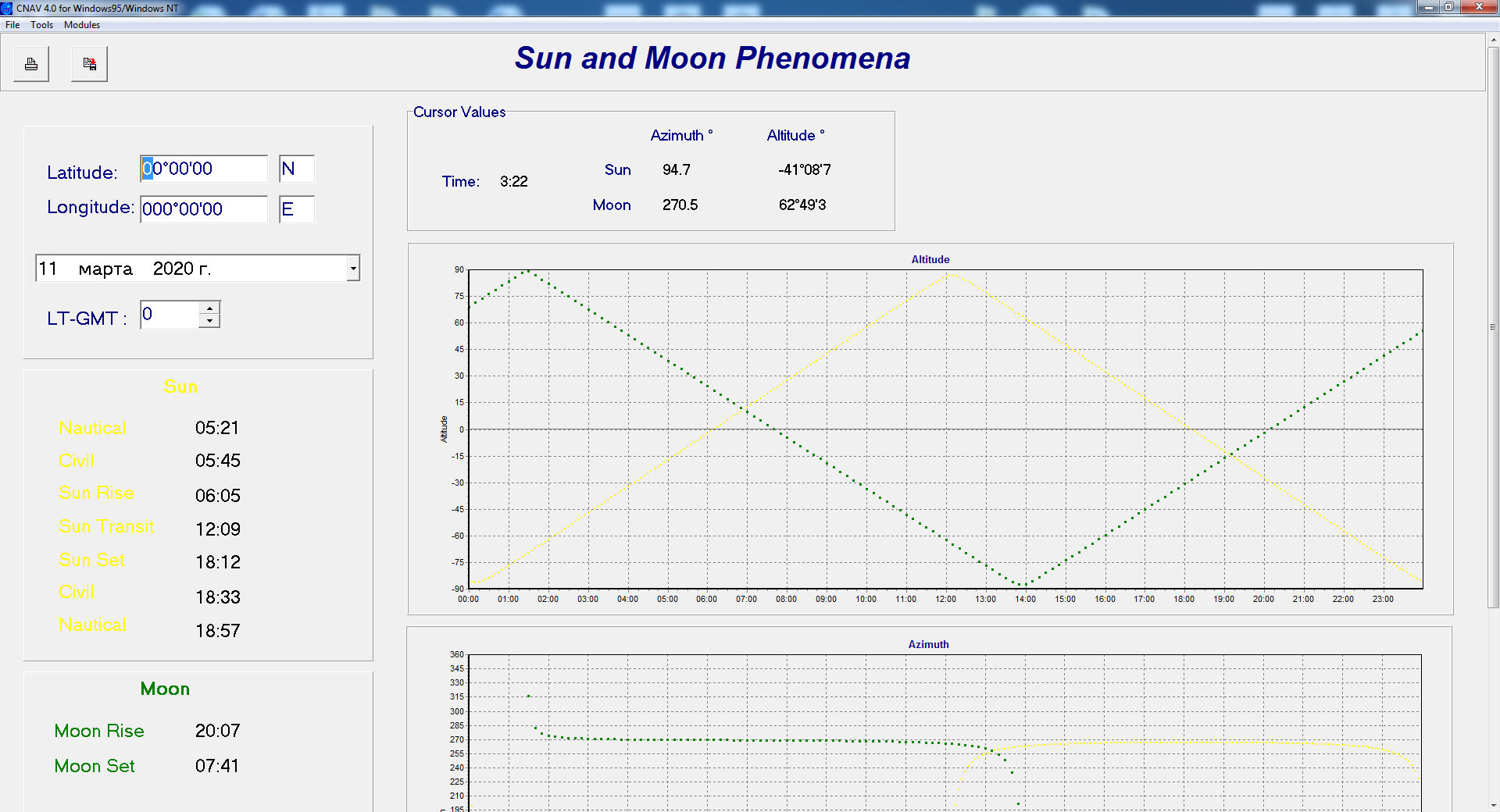Click the E longitude hemisphere box
The height and width of the screenshot is (812, 1500).
296,209
